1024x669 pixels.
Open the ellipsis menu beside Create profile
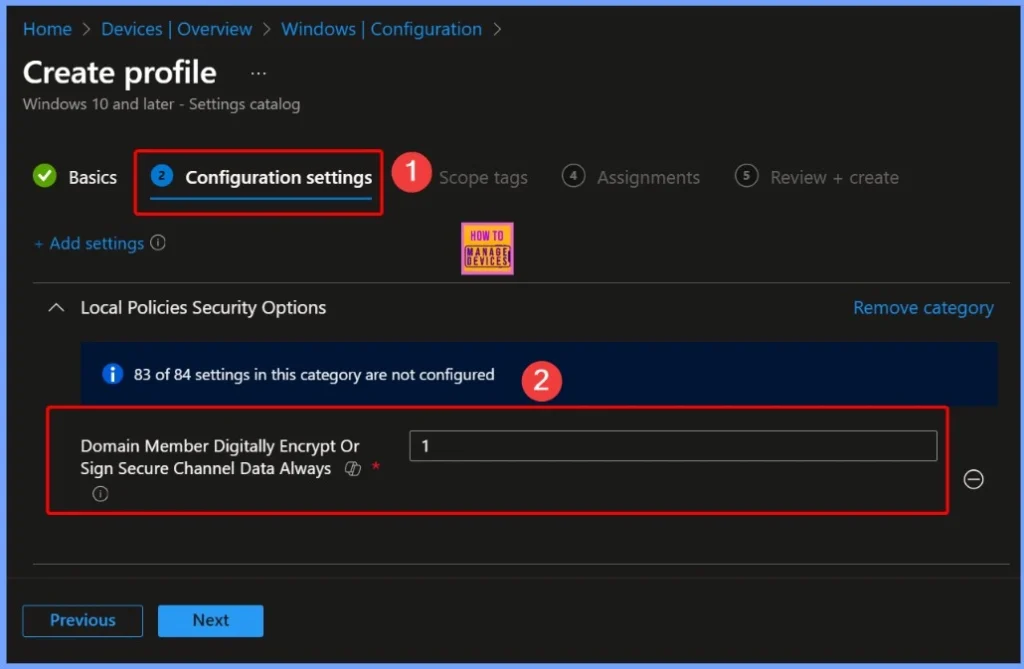click(258, 72)
